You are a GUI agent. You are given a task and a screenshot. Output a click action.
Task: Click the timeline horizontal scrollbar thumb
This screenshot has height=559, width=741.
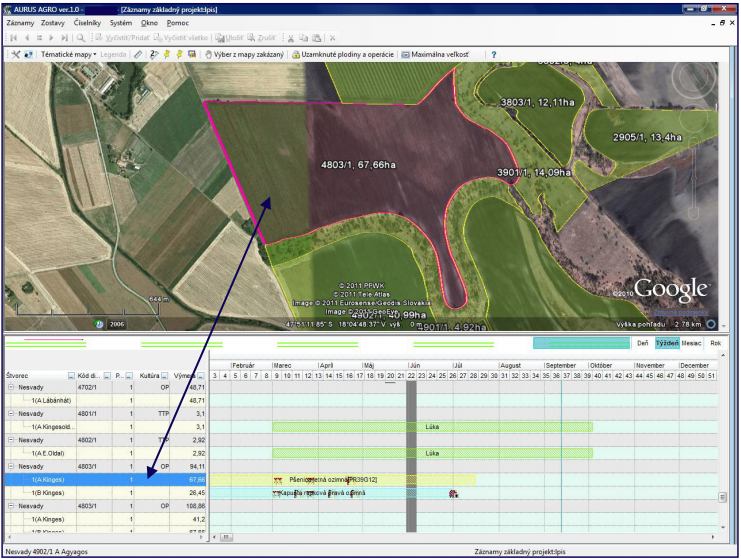coord(226,537)
